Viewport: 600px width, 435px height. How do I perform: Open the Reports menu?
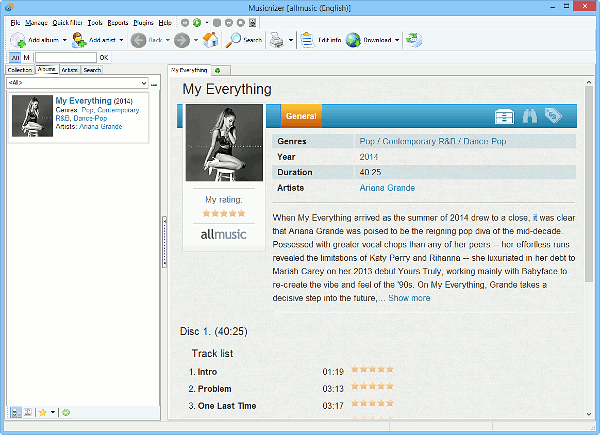point(118,23)
